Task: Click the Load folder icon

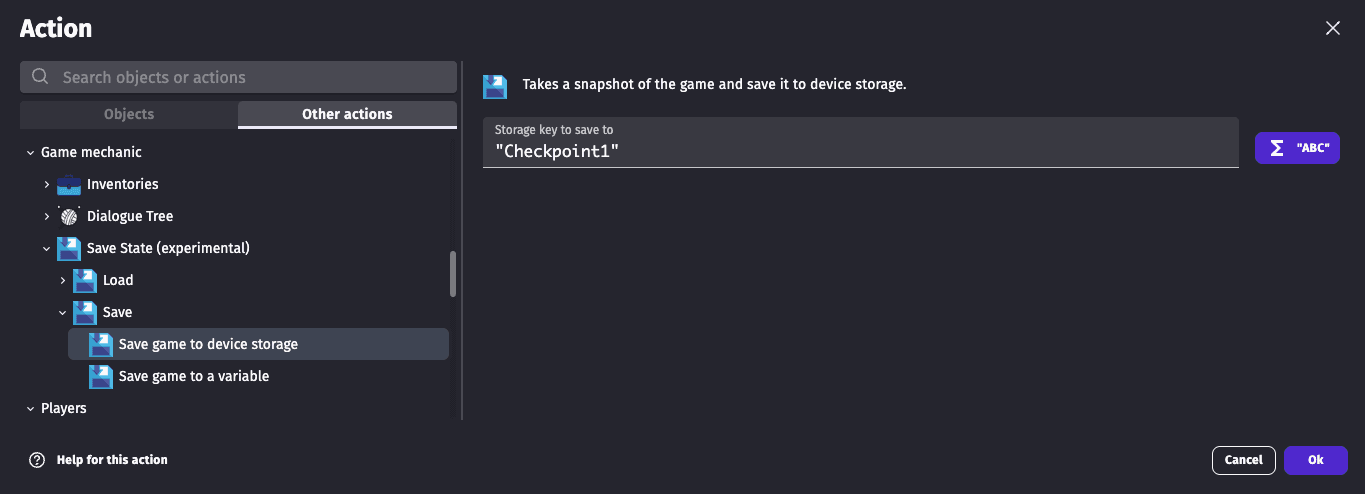Action: point(85,280)
